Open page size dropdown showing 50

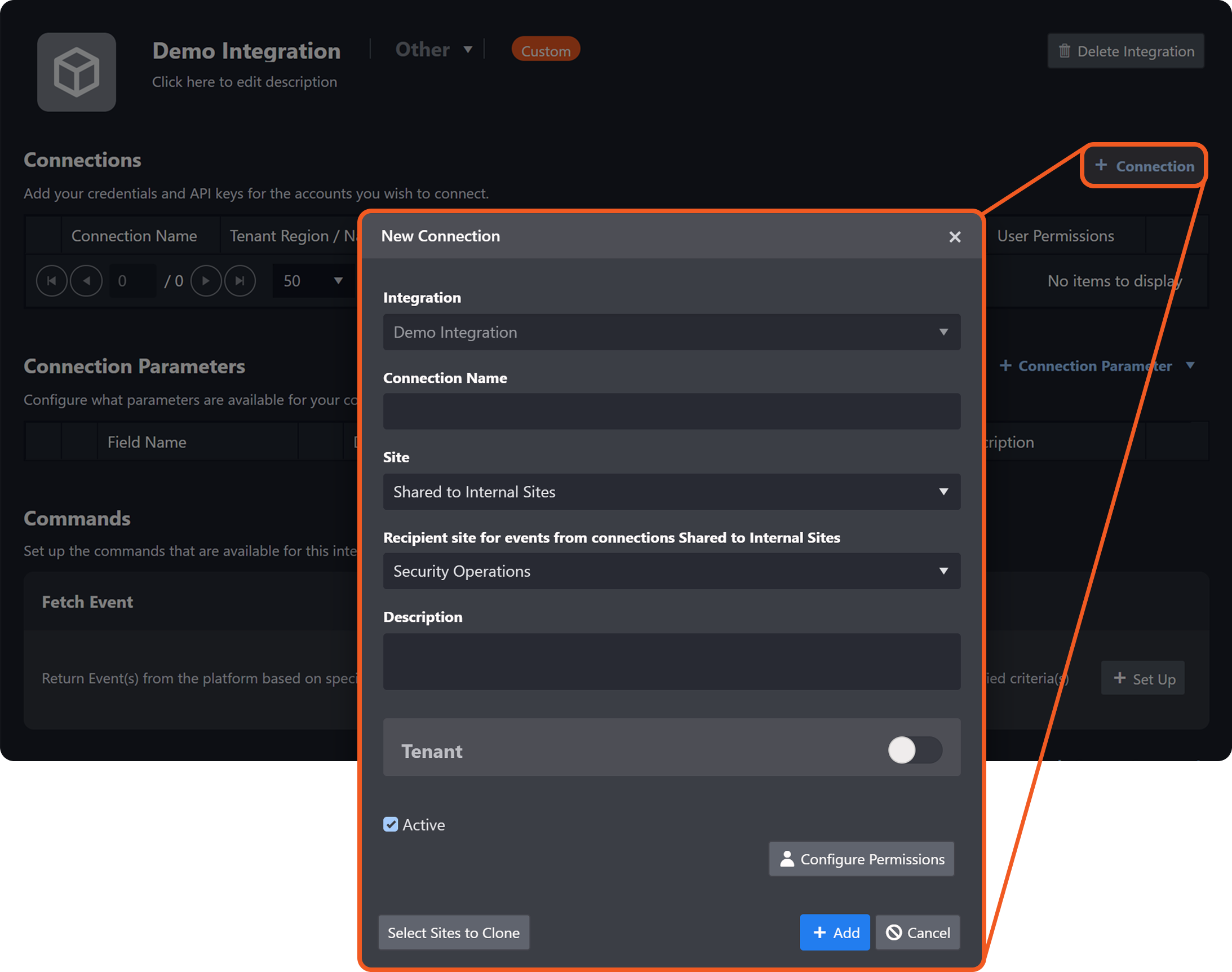pos(313,281)
